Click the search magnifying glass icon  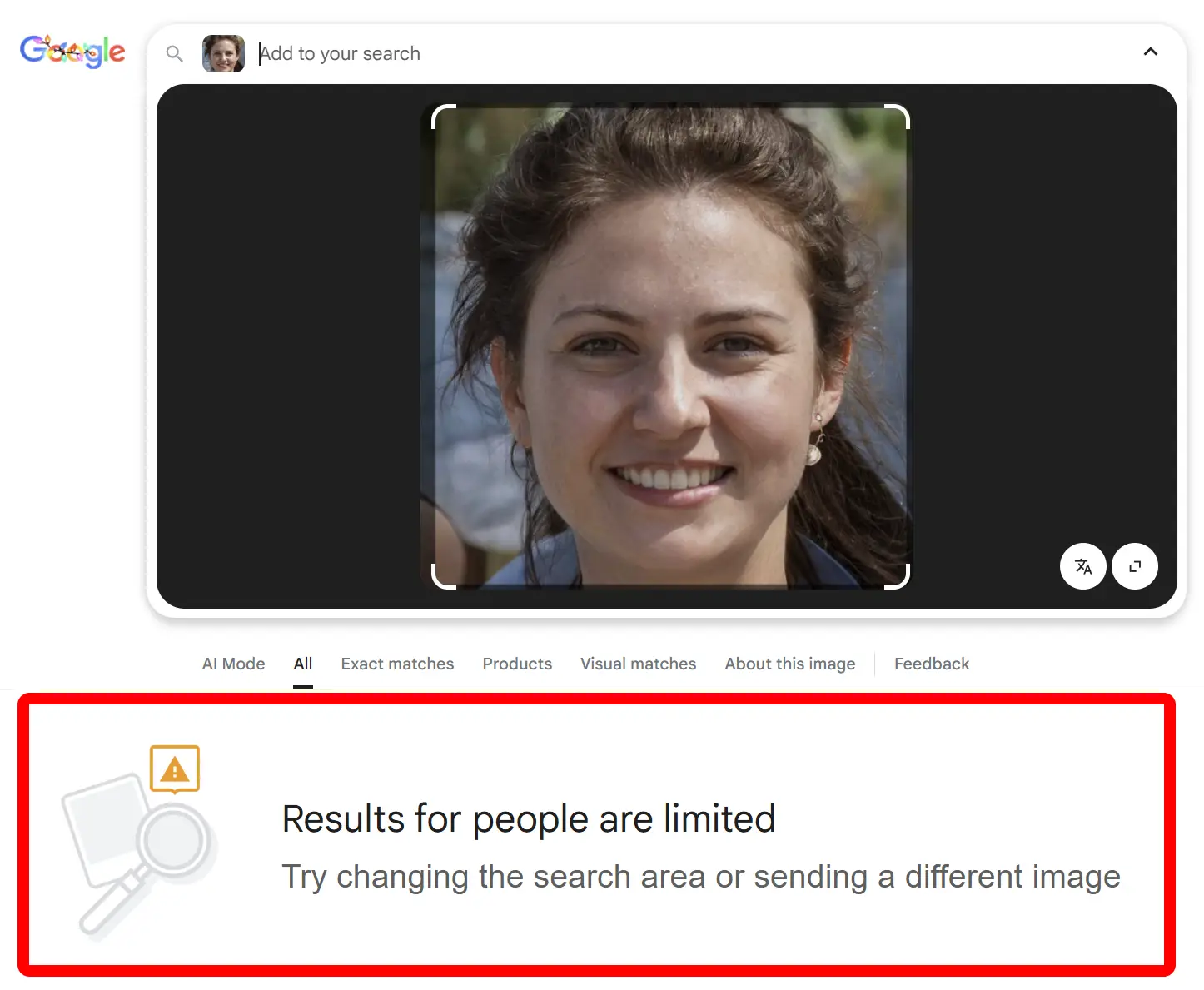(x=175, y=53)
